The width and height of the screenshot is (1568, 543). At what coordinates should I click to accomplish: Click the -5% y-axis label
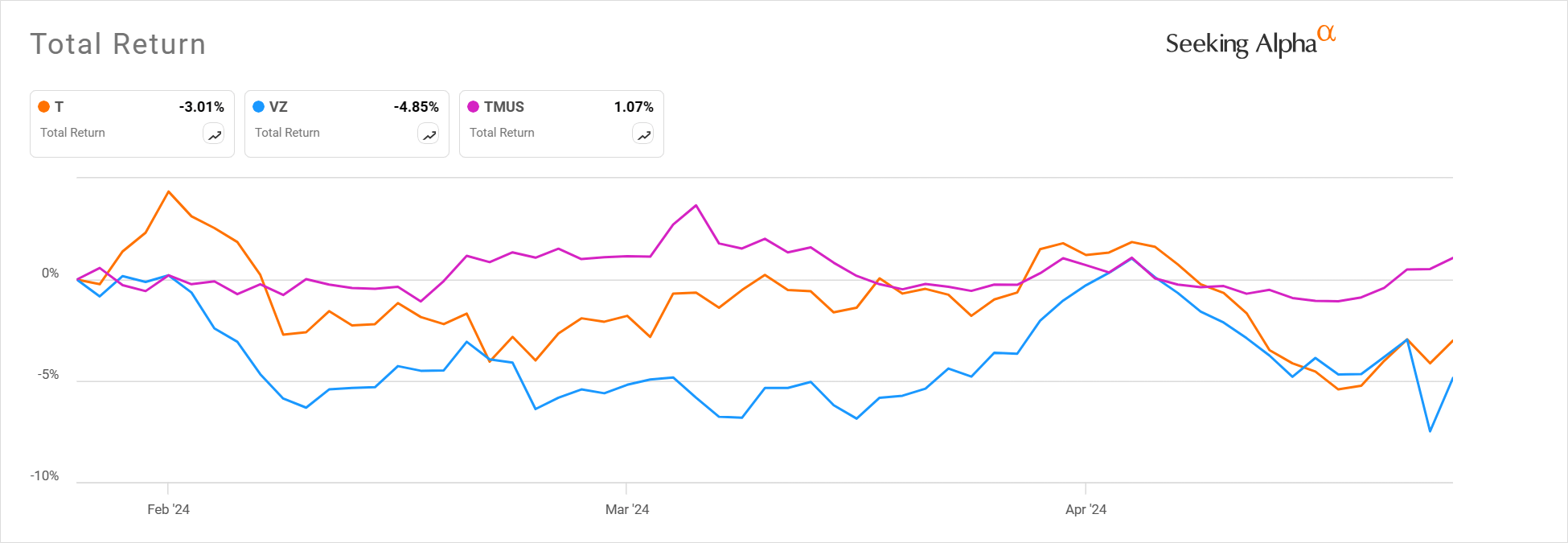pos(47,375)
